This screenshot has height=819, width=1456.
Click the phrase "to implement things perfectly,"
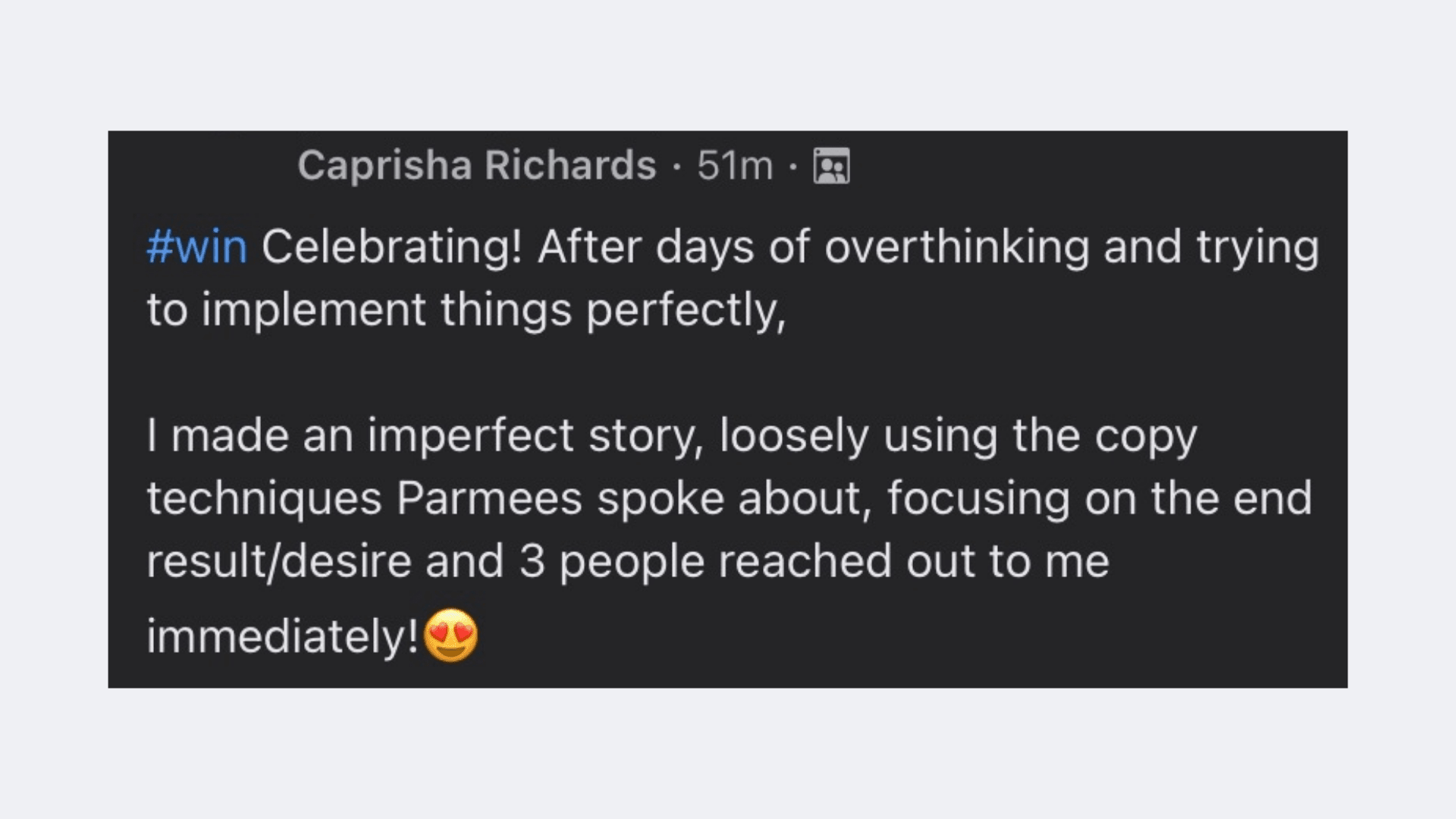pos(466,310)
